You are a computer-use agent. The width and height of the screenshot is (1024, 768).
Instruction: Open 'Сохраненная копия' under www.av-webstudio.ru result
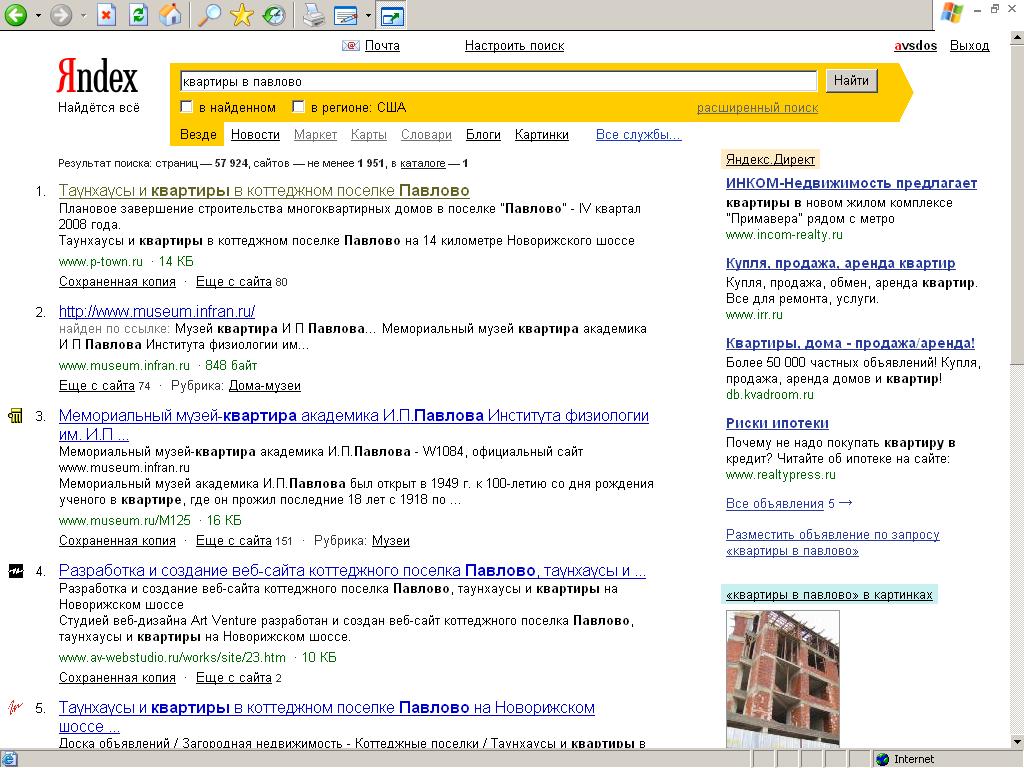click(x=118, y=678)
